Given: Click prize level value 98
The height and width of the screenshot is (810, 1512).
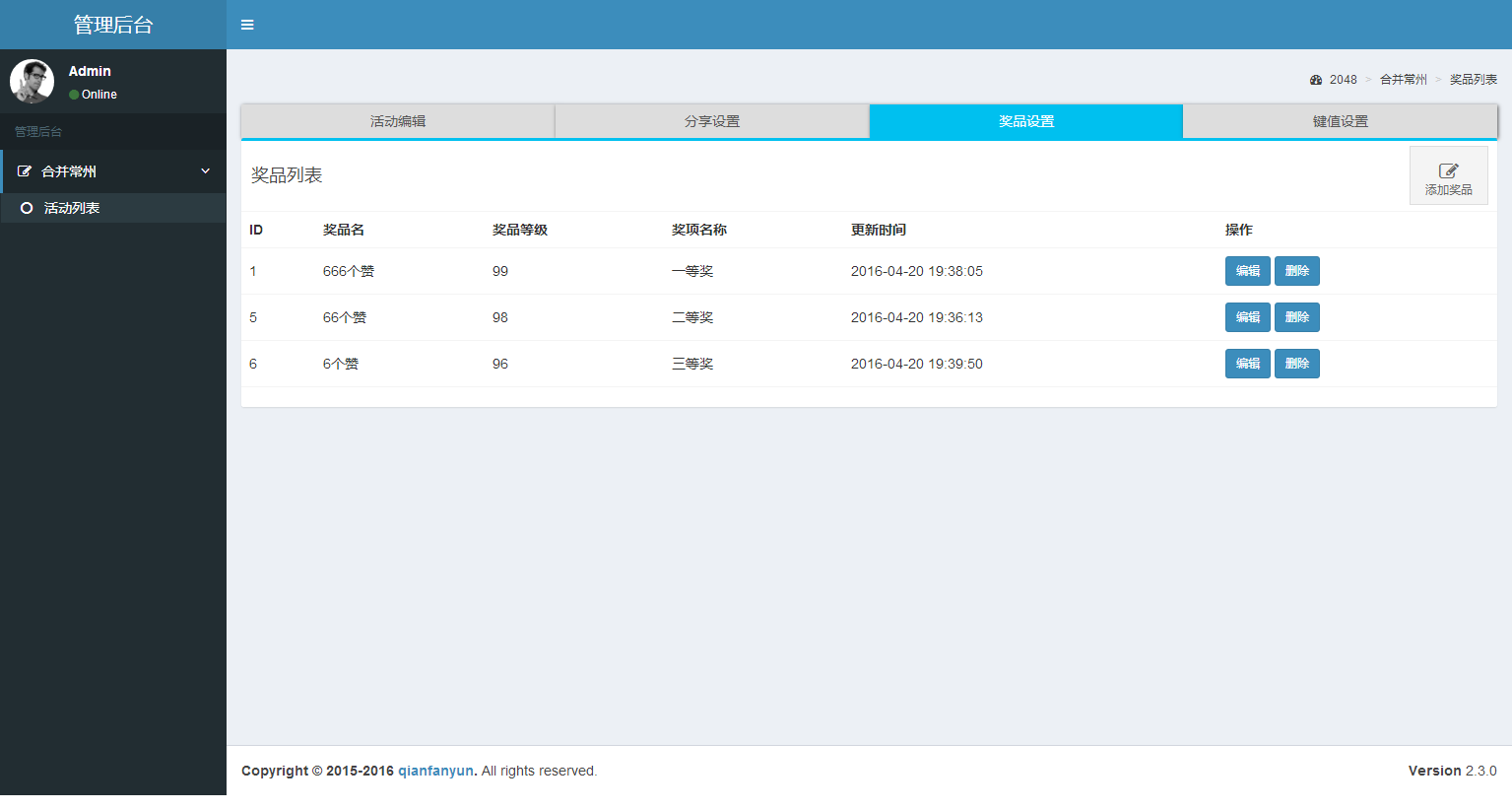Looking at the screenshot, I should 500,317.
